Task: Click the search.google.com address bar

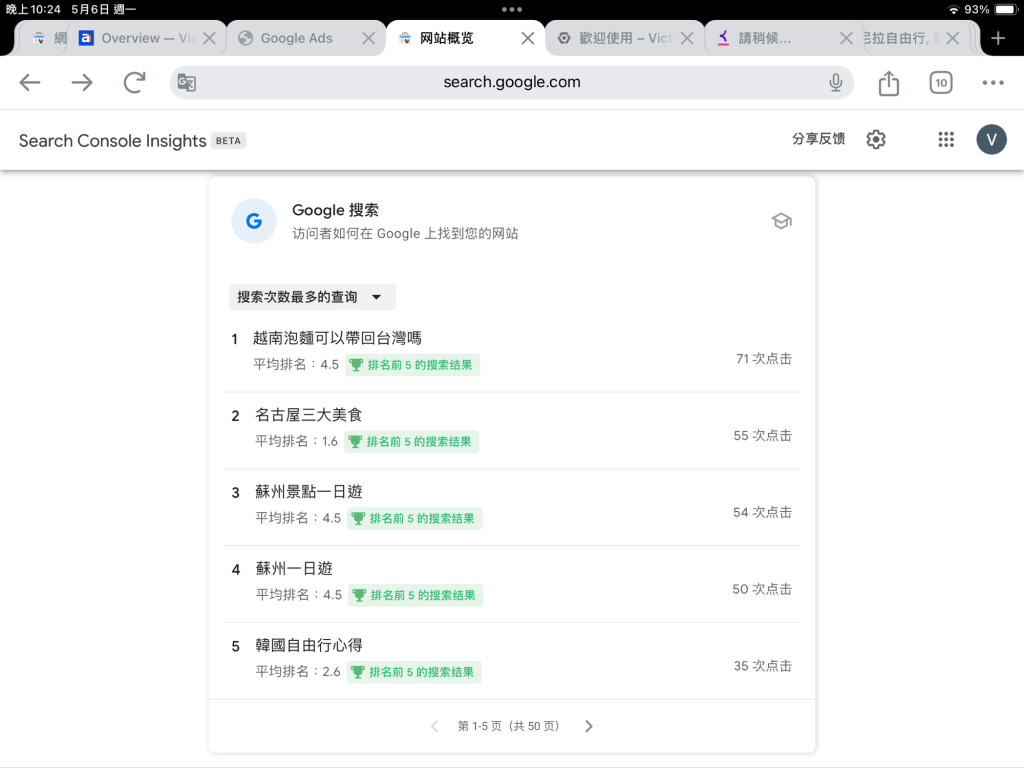Action: (512, 83)
